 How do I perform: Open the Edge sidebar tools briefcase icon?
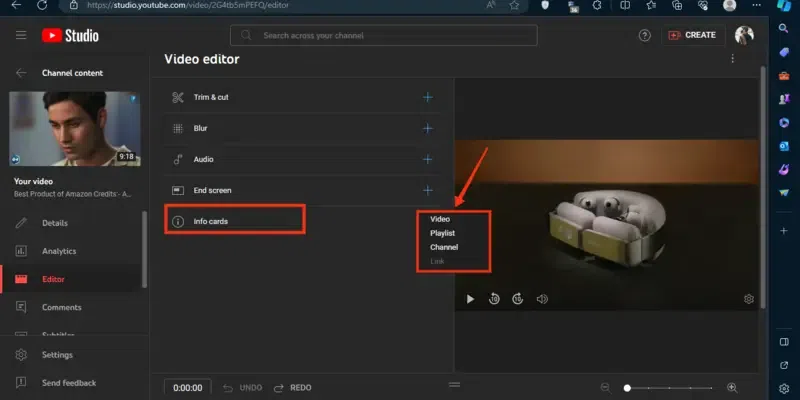click(784, 76)
